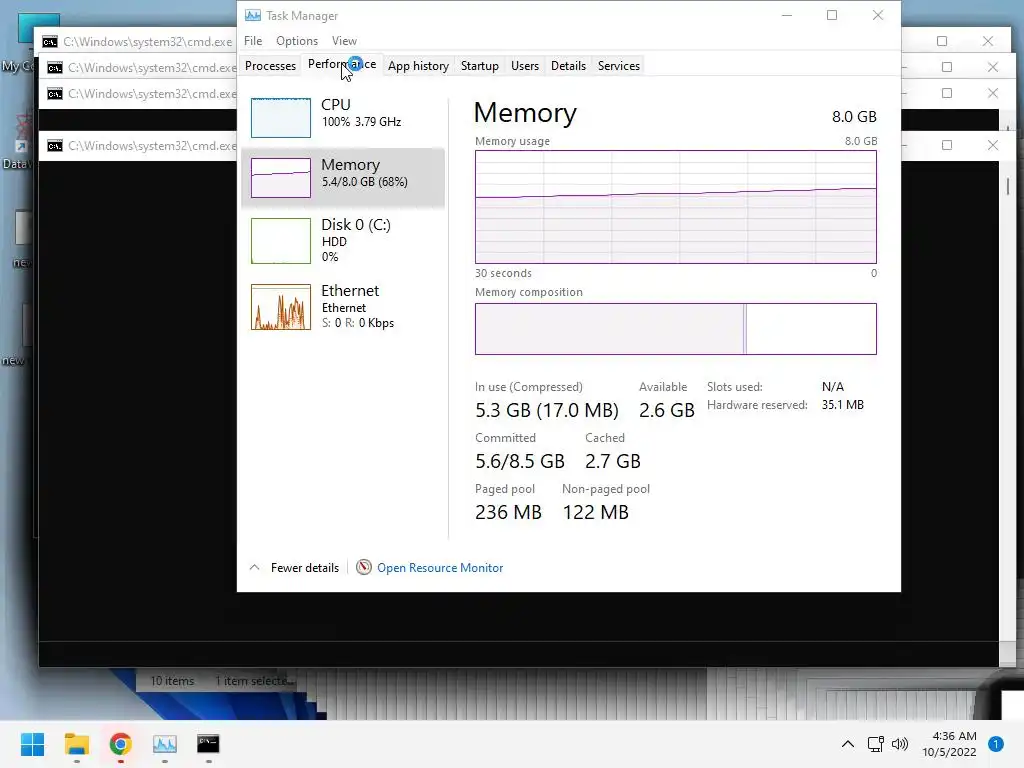Click the 10 items status bar text
The height and width of the screenshot is (768, 1024).
coord(172,680)
